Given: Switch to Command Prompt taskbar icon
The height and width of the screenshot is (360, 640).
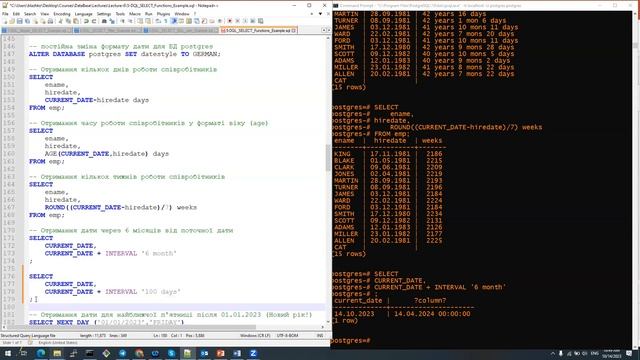Looking at the screenshot, I should pos(90,353).
